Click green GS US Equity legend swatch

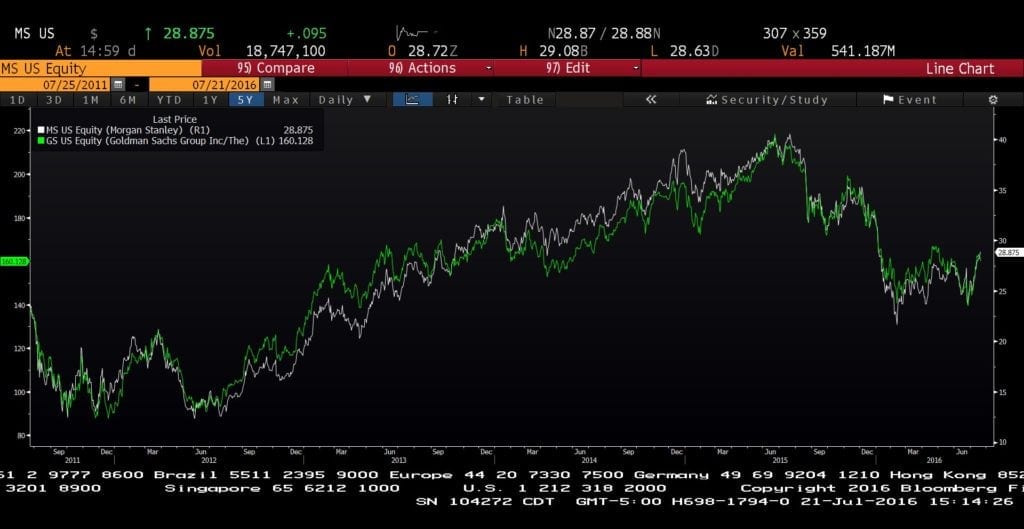(x=41, y=140)
